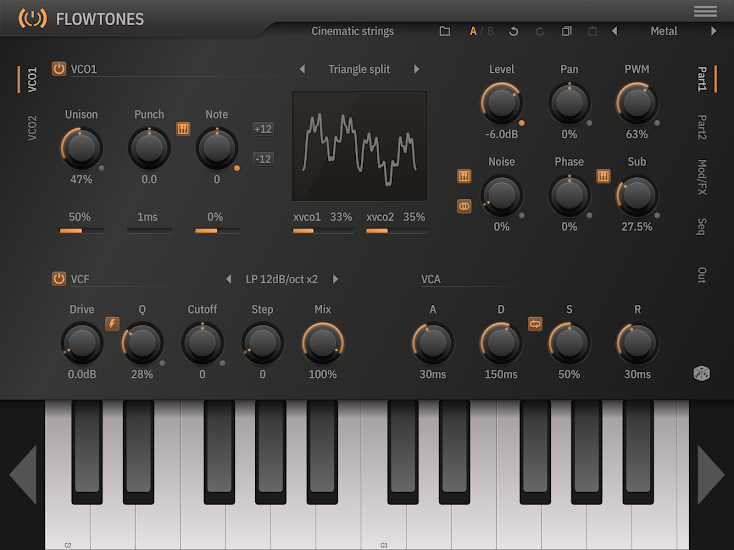Toggle the keyboard tracking icon beside Punch
The width and height of the screenshot is (734, 550).
(x=183, y=129)
